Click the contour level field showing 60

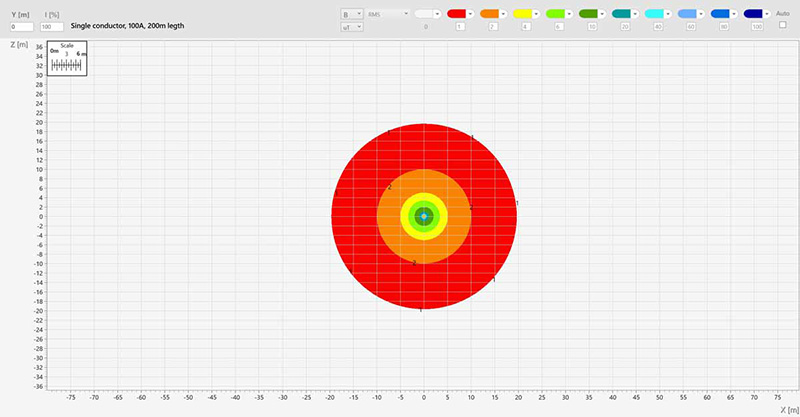click(x=691, y=27)
